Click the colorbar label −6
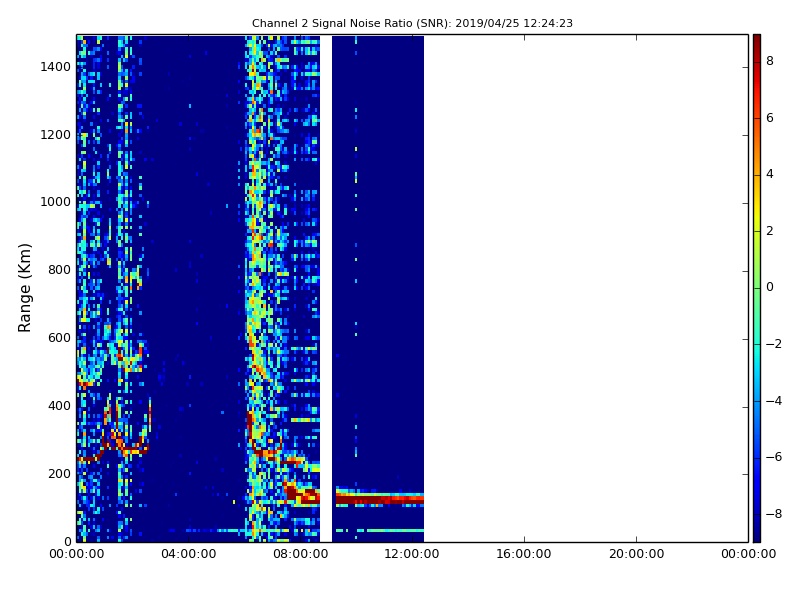The image size is (800, 600). click(773, 457)
